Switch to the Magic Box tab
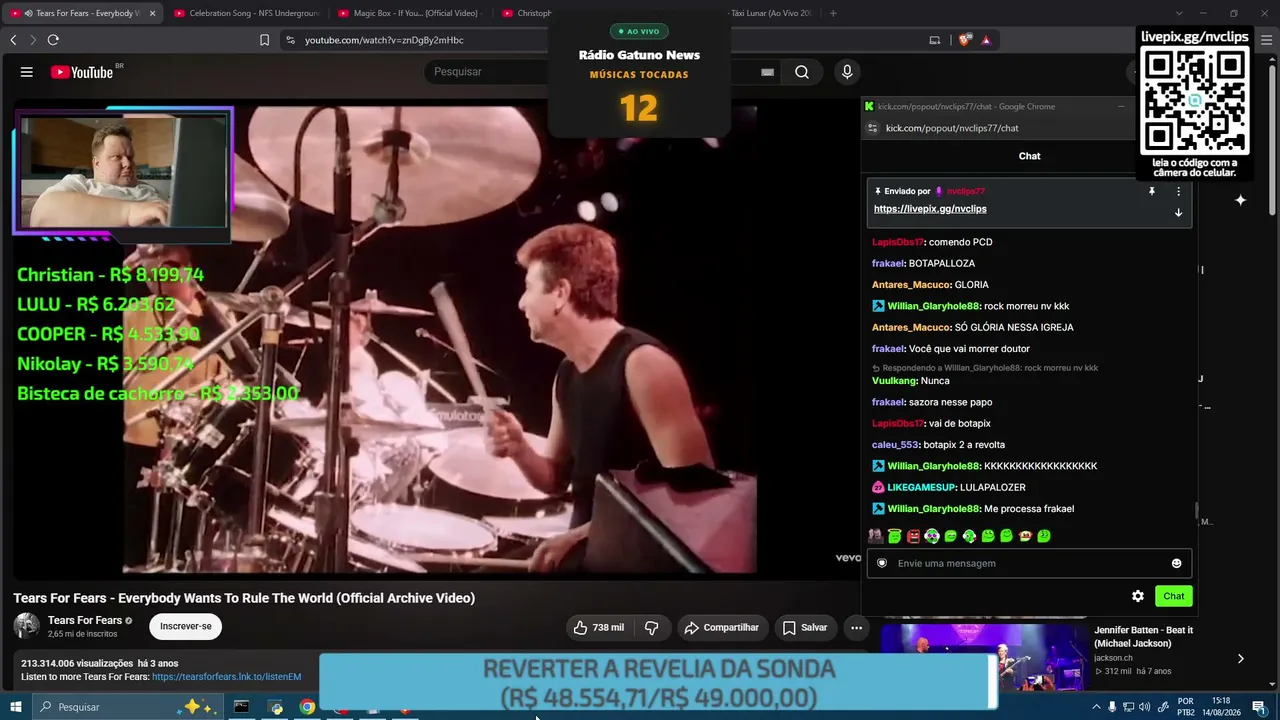This screenshot has height=720, width=1280. [x=410, y=13]
